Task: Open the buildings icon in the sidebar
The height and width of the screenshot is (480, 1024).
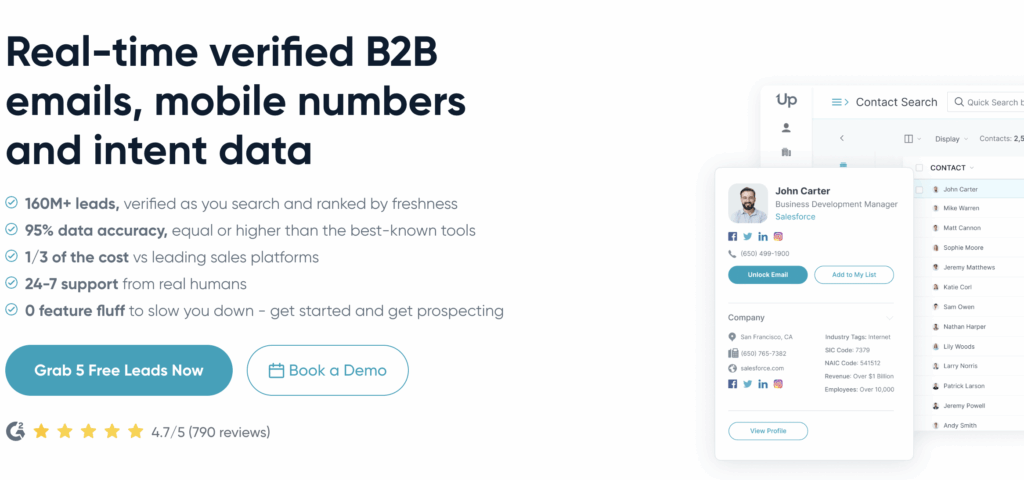Action: pyautogui.click(x=786, y=152)
